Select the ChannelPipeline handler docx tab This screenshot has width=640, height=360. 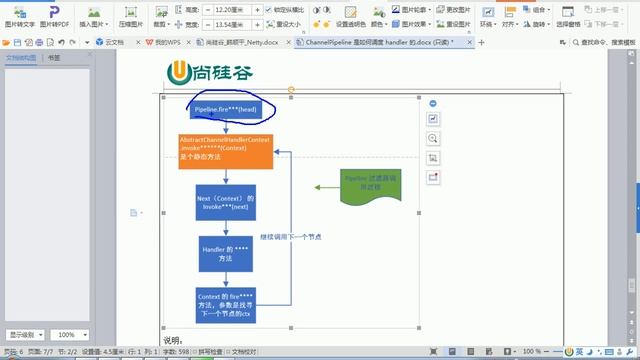coord(379,42)
